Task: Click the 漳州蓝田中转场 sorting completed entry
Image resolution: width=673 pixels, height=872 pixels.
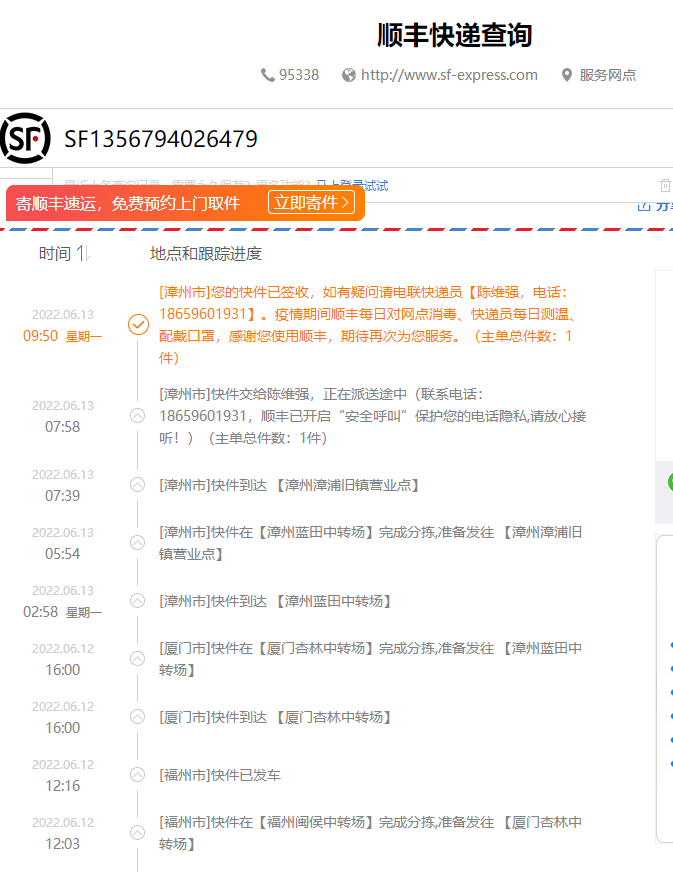Action: click(370, 543)
